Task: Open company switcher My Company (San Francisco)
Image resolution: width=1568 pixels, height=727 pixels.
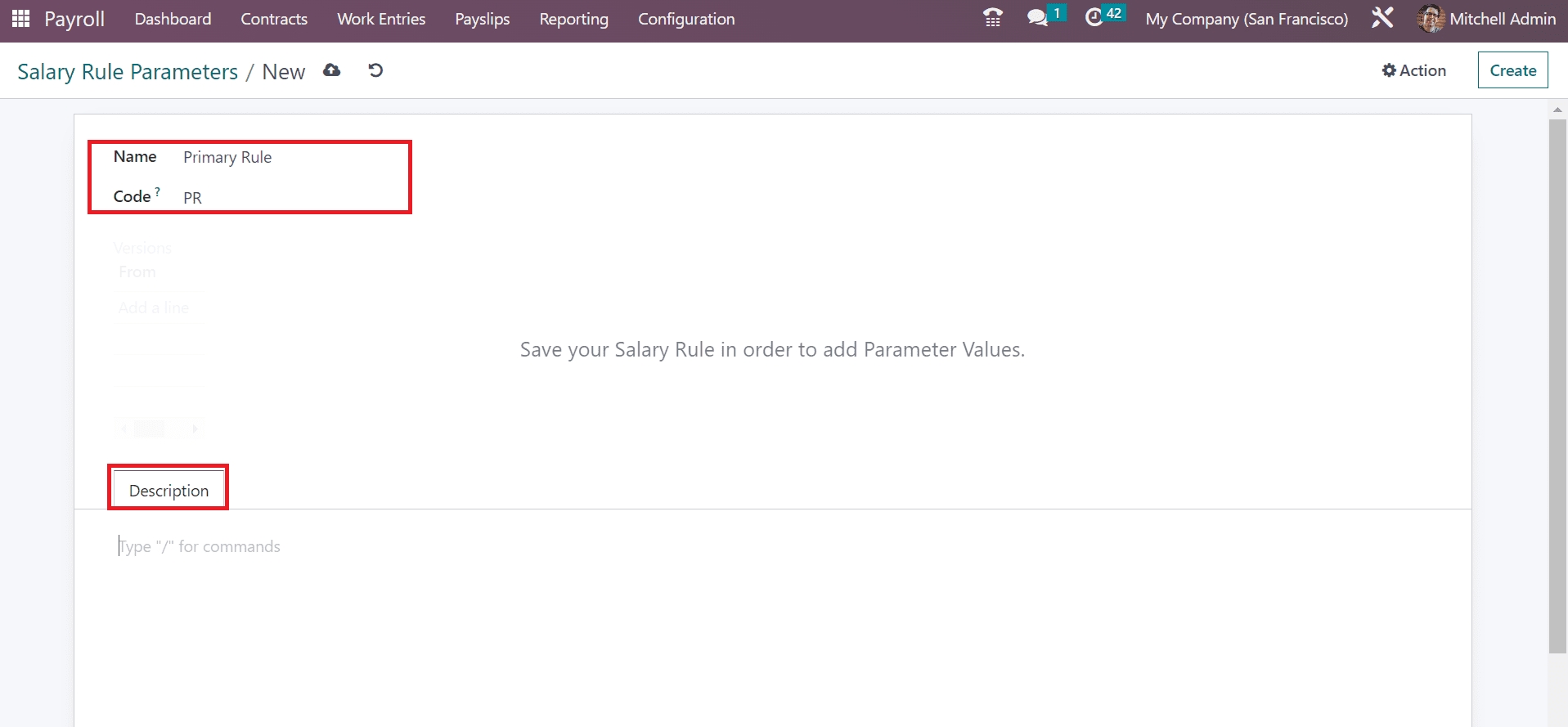Action: point(1246,19)
